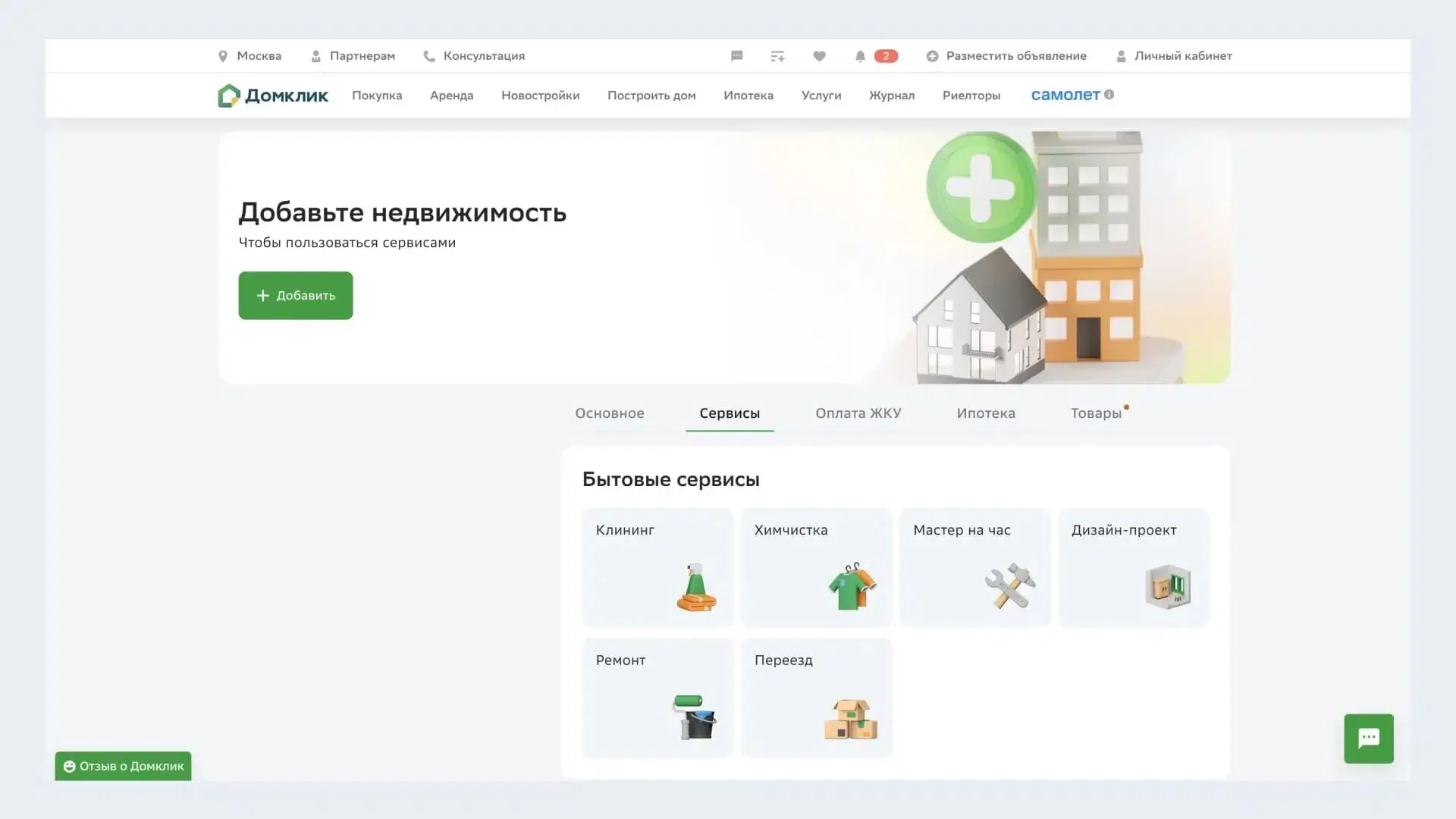Switch to the Оплата ЖКУ tab
Screen dimensions: 1456x819
tap(858, 413)
